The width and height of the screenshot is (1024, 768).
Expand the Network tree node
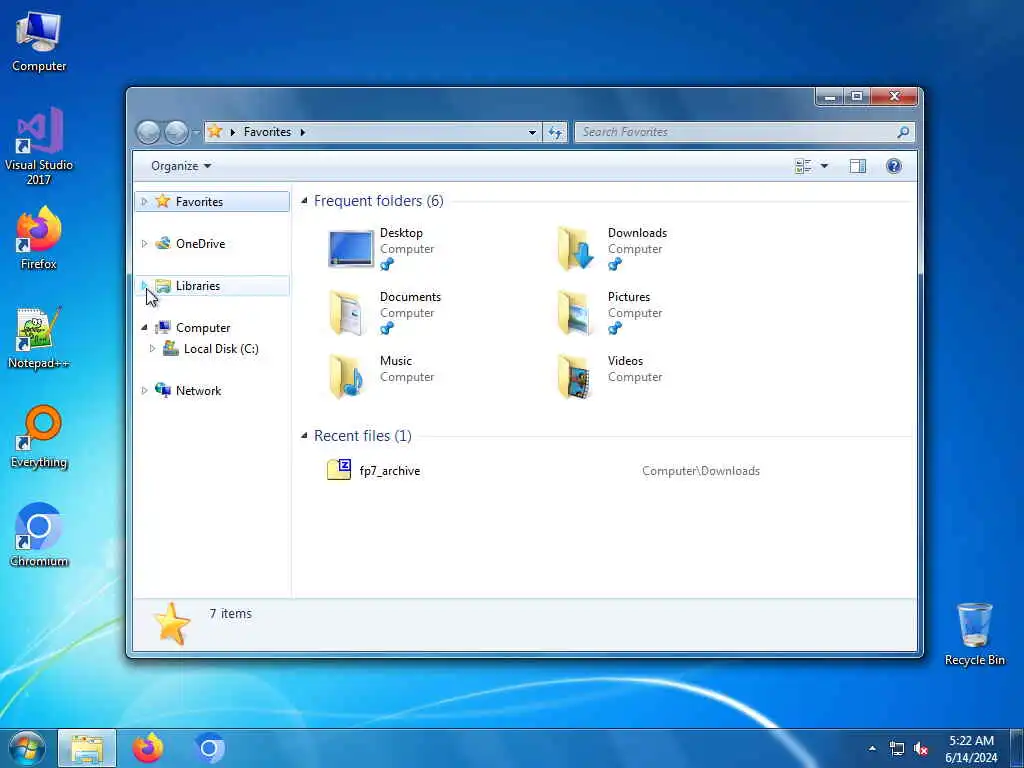[x=144, y=391]
